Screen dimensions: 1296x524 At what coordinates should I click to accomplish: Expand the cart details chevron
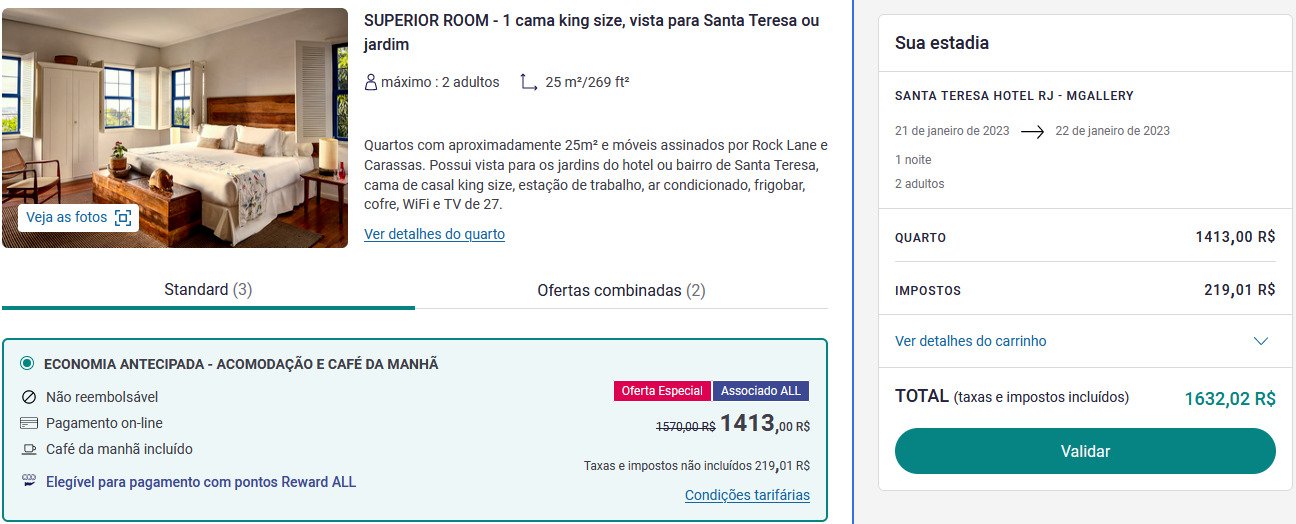[x=1261, y=341]
